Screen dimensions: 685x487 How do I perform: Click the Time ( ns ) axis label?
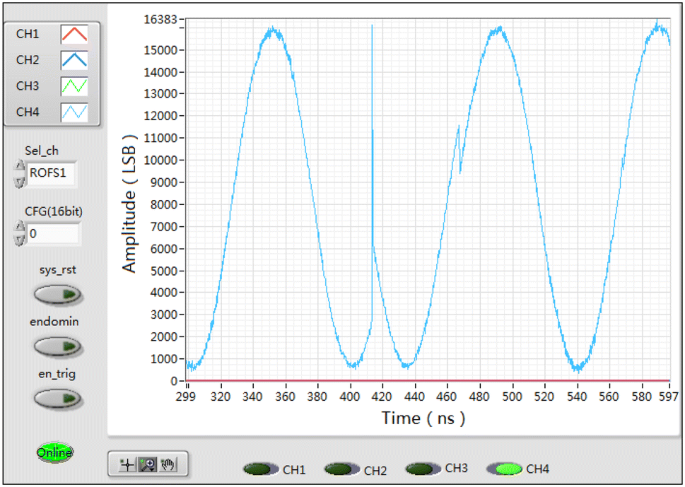click(423, 418)
